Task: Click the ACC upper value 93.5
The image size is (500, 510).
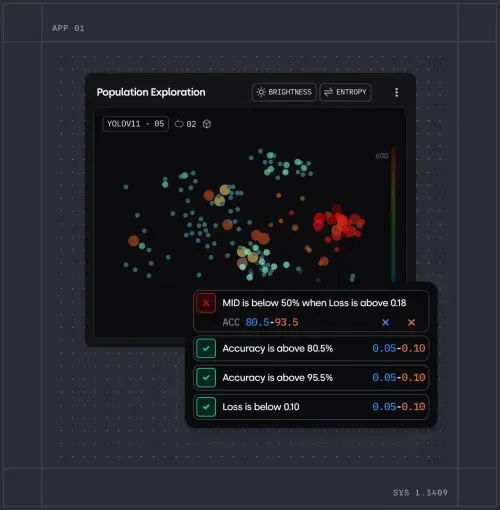Action: (286, 322)
